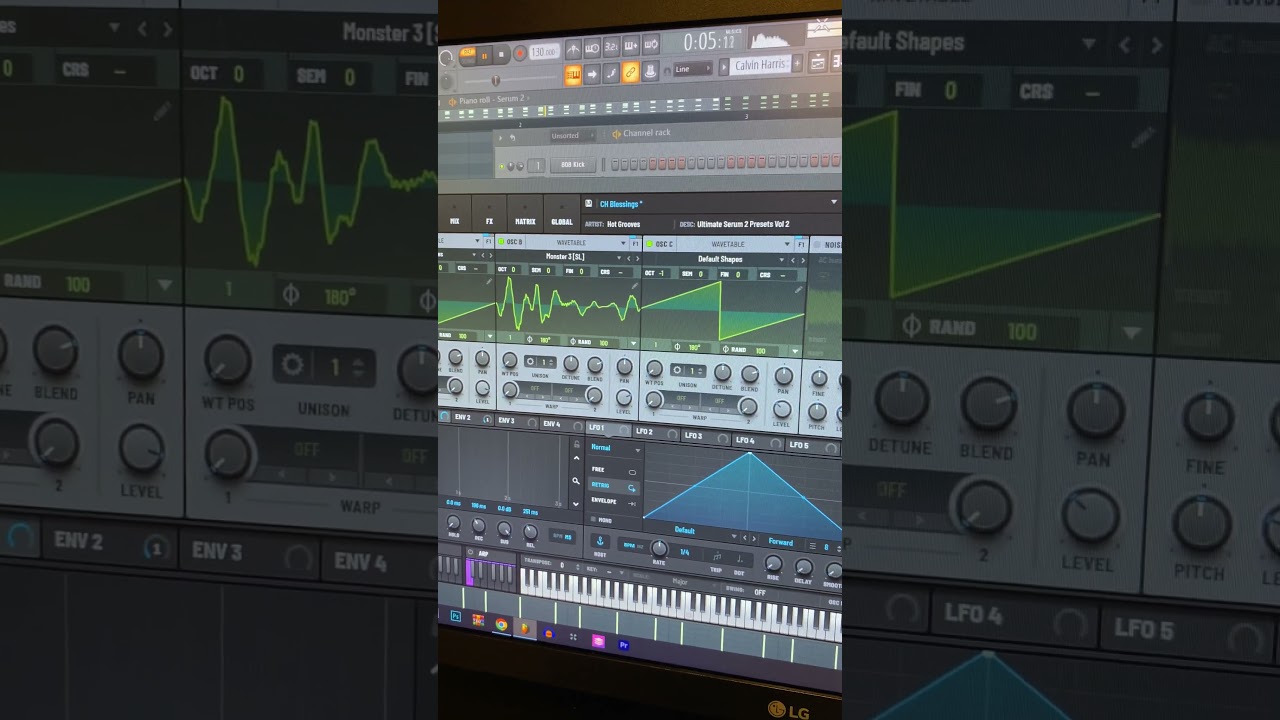This screenshot has height=720, width=1280.
Task: Open the Unsorted channel filter dropdown
Action: click(573, 135)
